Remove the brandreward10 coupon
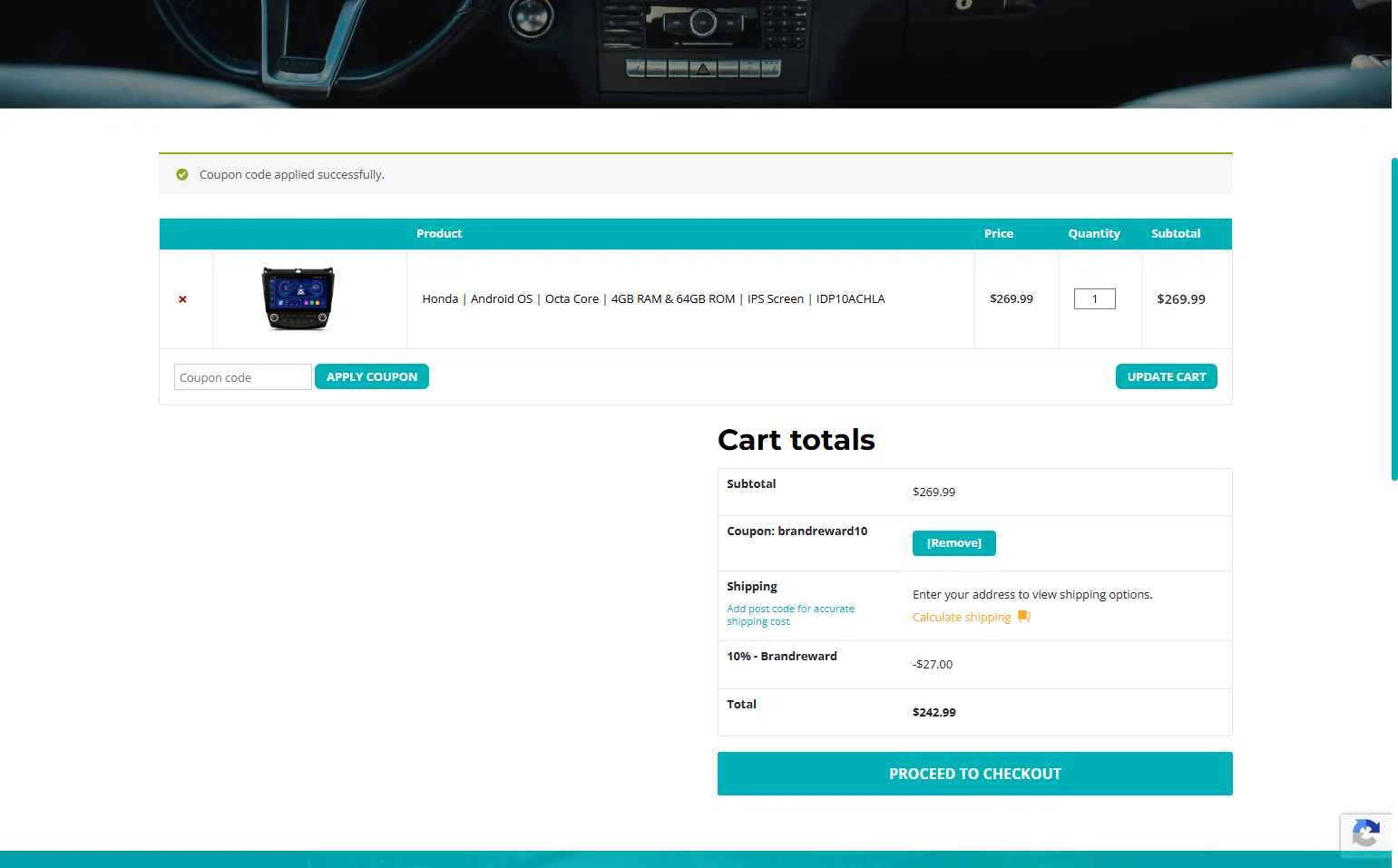 953,542
